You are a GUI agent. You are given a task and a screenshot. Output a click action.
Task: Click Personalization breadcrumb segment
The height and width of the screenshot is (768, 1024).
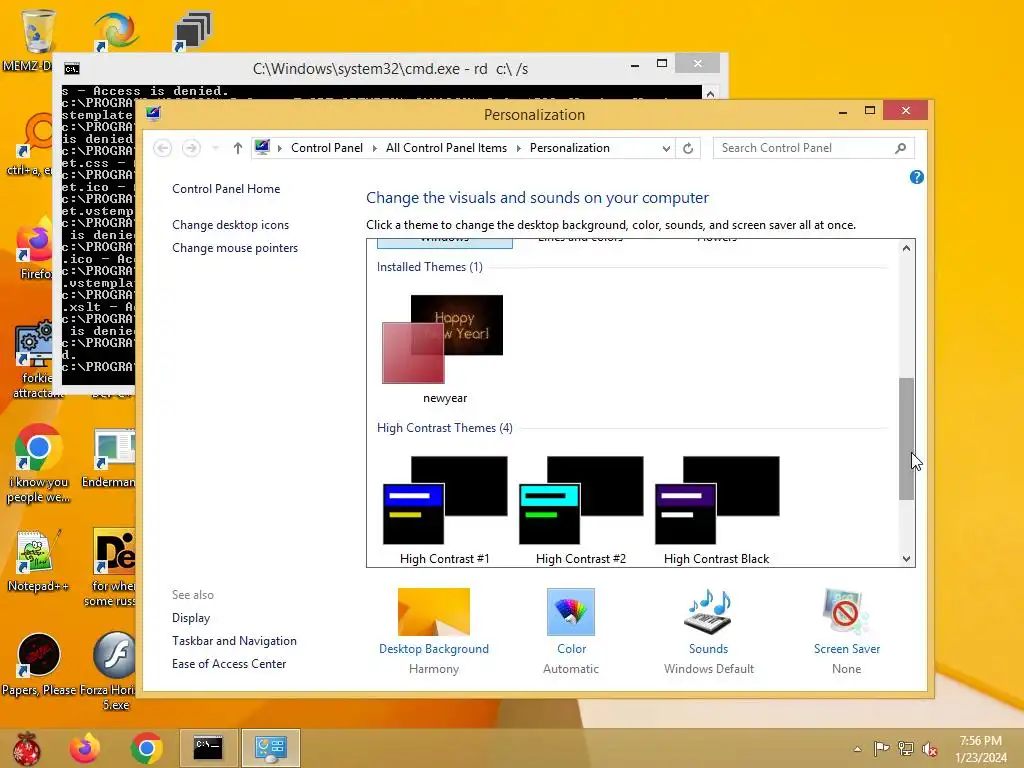(569, 148)
